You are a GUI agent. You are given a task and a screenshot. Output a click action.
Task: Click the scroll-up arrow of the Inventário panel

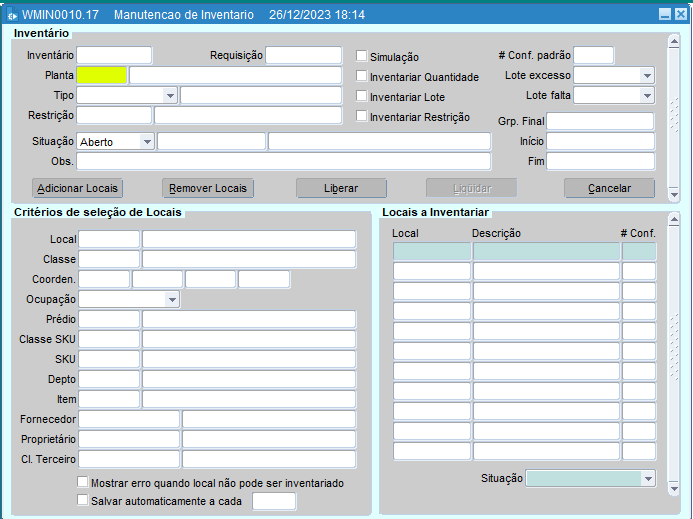coord(674,38)
